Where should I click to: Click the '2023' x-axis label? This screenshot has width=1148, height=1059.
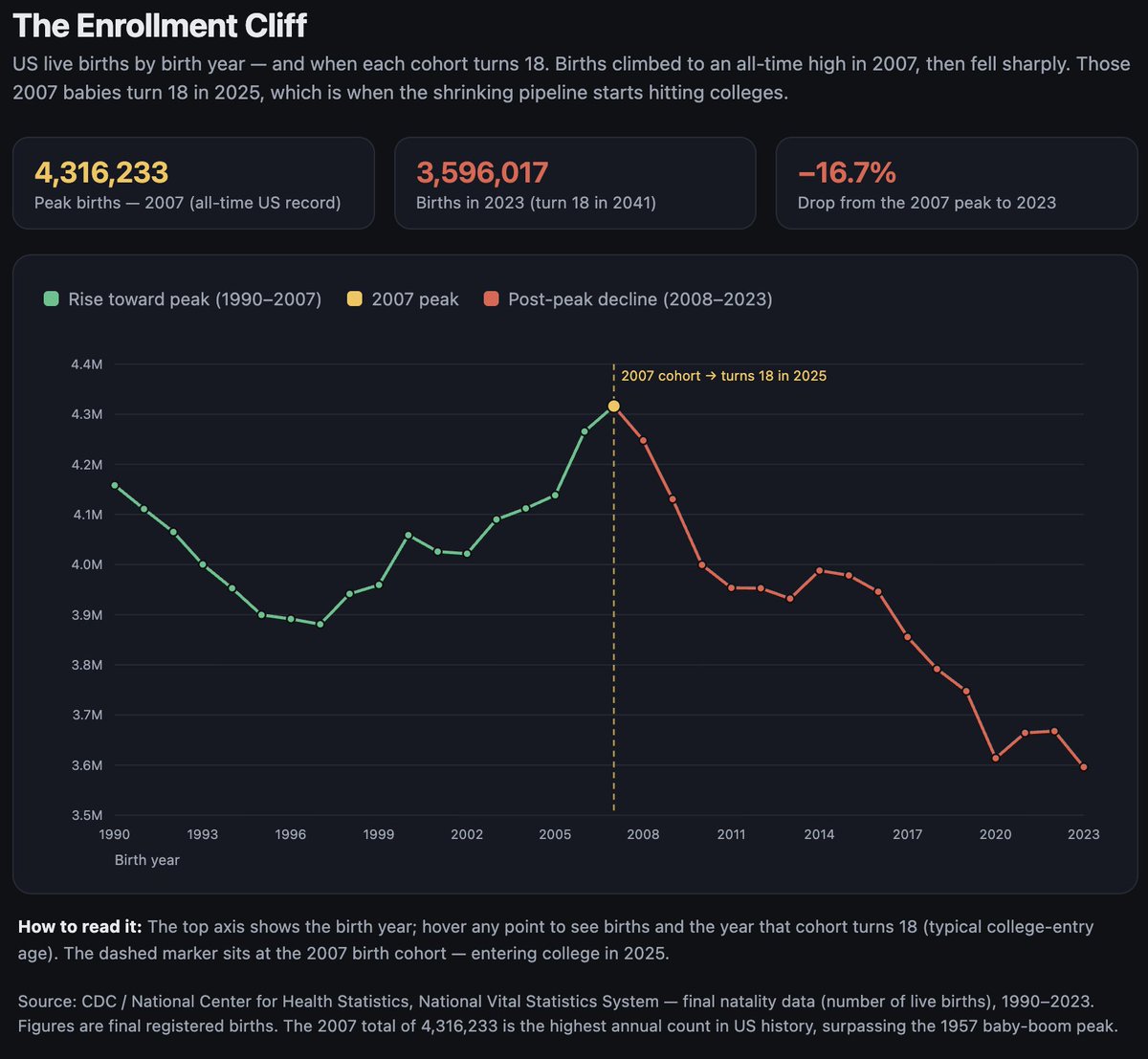point(1084,834)
